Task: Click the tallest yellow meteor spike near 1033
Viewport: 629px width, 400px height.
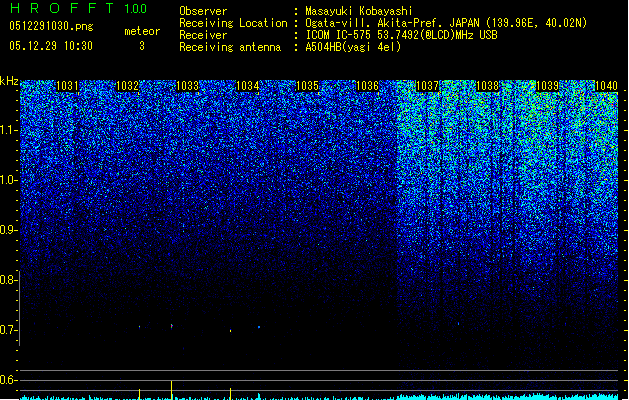Action: pyautogui.click(x=172, y=390)
